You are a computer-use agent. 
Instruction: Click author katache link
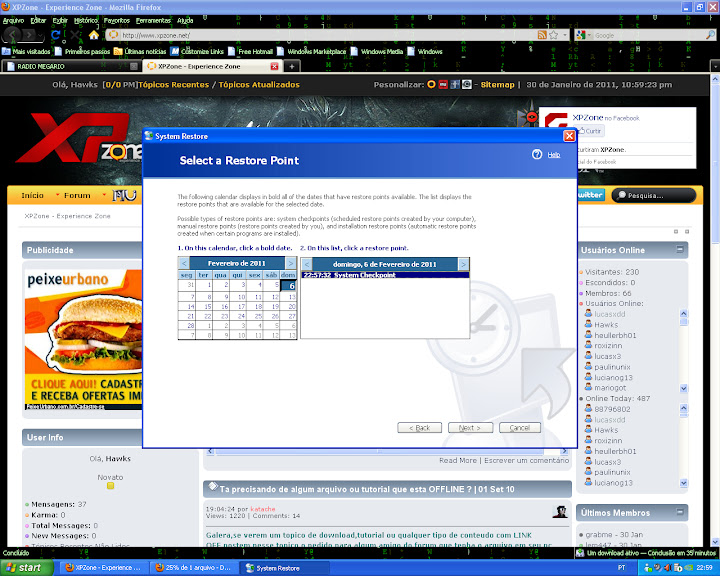tap(263, 509)
